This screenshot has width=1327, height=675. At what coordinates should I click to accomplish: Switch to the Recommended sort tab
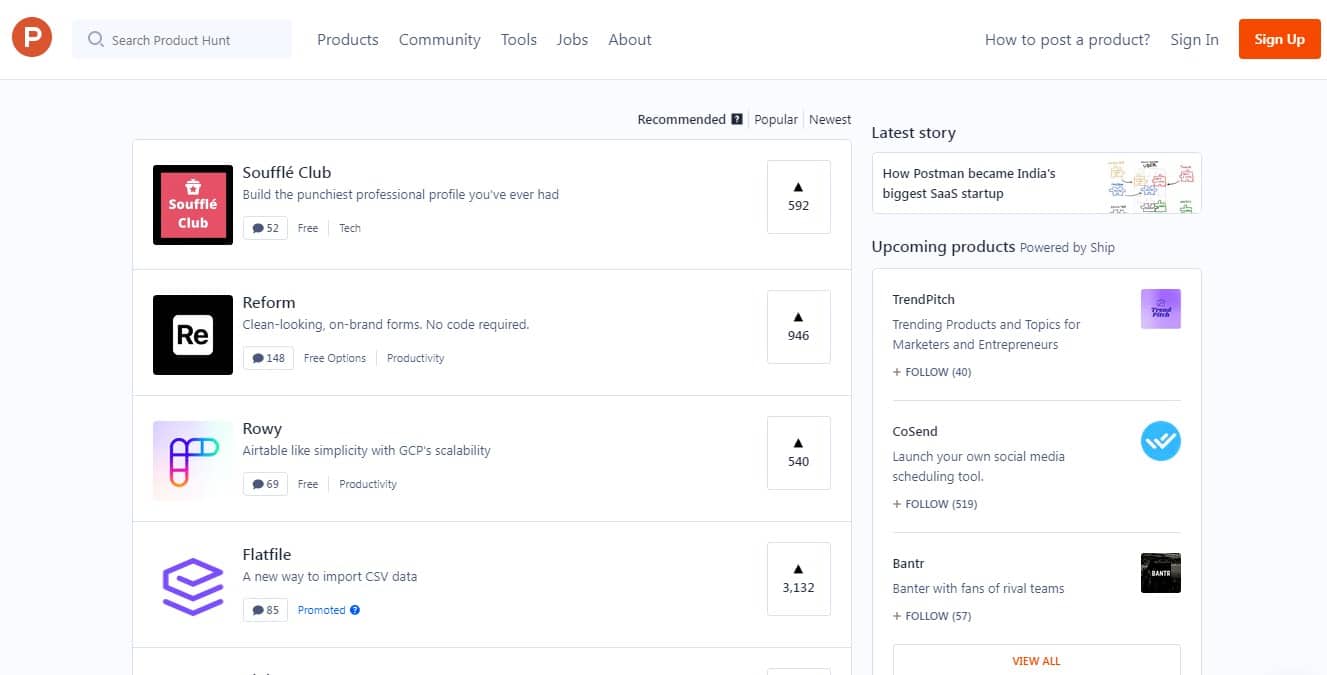tap(682, 119)
